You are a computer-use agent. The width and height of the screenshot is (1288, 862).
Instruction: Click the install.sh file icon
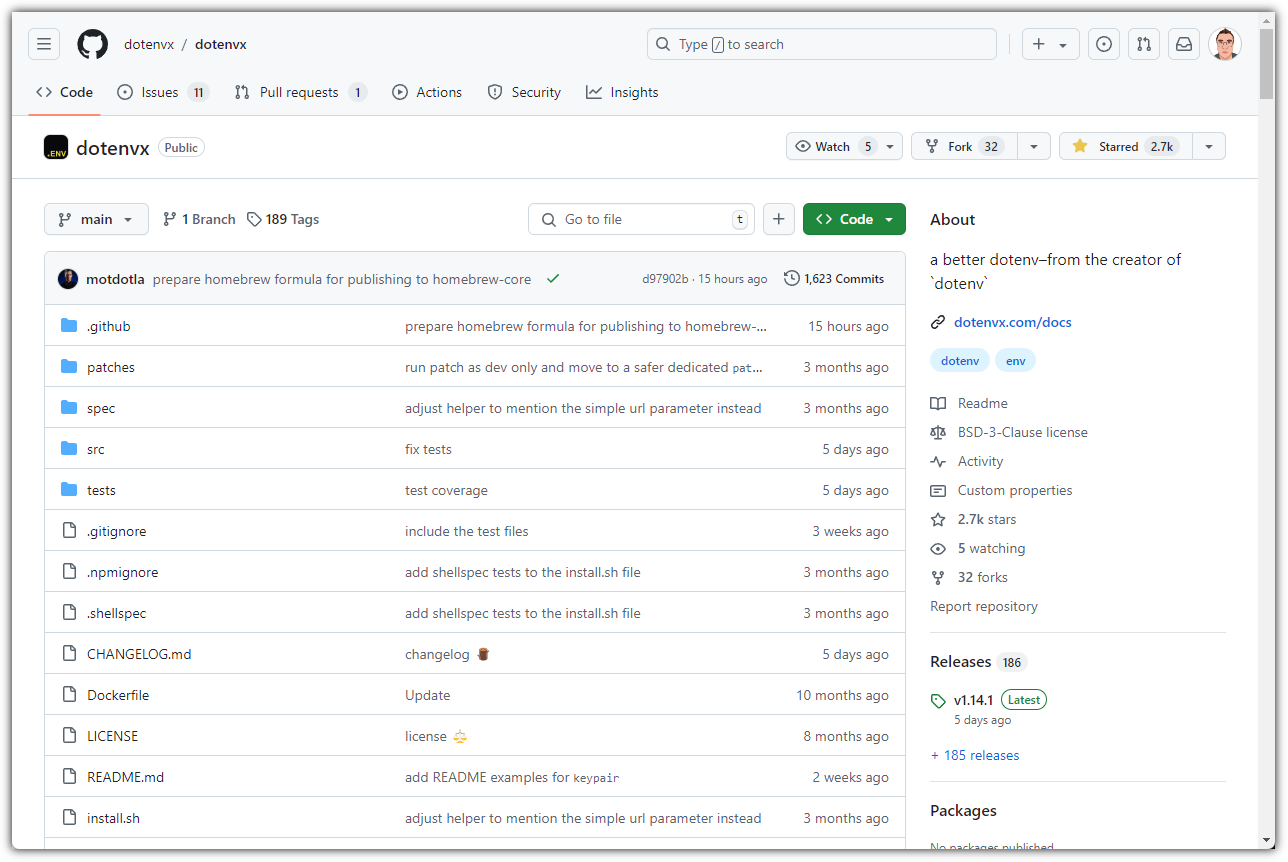tap(69, 818)
